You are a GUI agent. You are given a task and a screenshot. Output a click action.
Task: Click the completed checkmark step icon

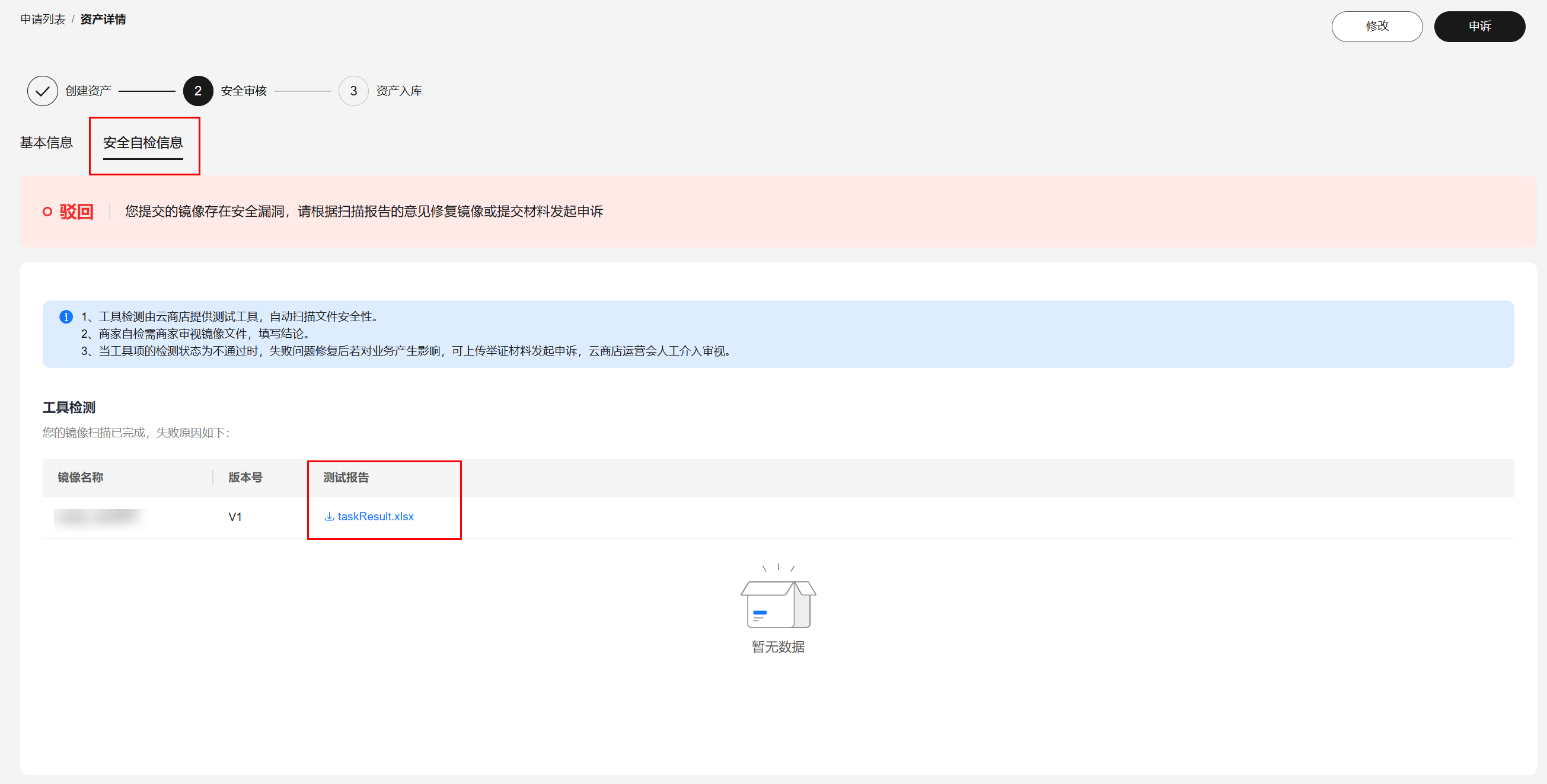(x=42, y=91)
